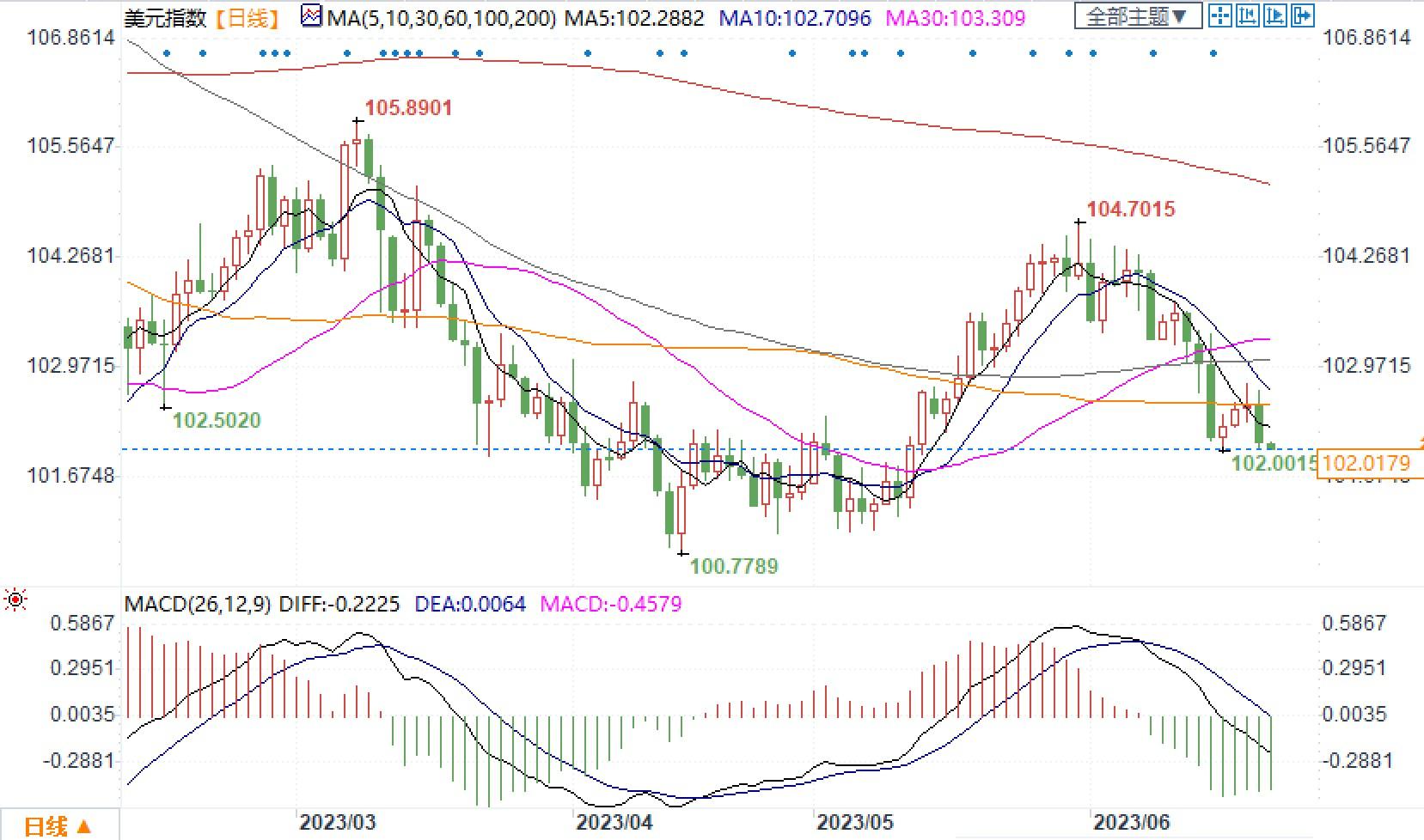Click the 105.8901 high price marker
The height and width of the screenshot is (840, 1424).
tap(408, 108)
